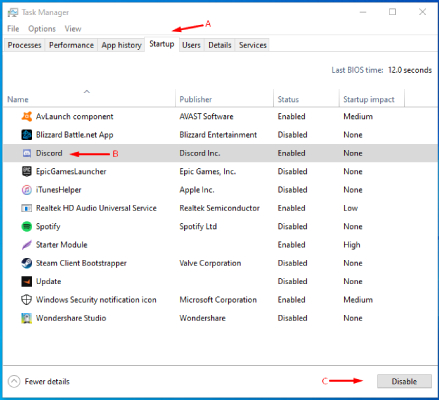Click the 'Fewer details' label
439x400 pixels.
tap(47, 381)
